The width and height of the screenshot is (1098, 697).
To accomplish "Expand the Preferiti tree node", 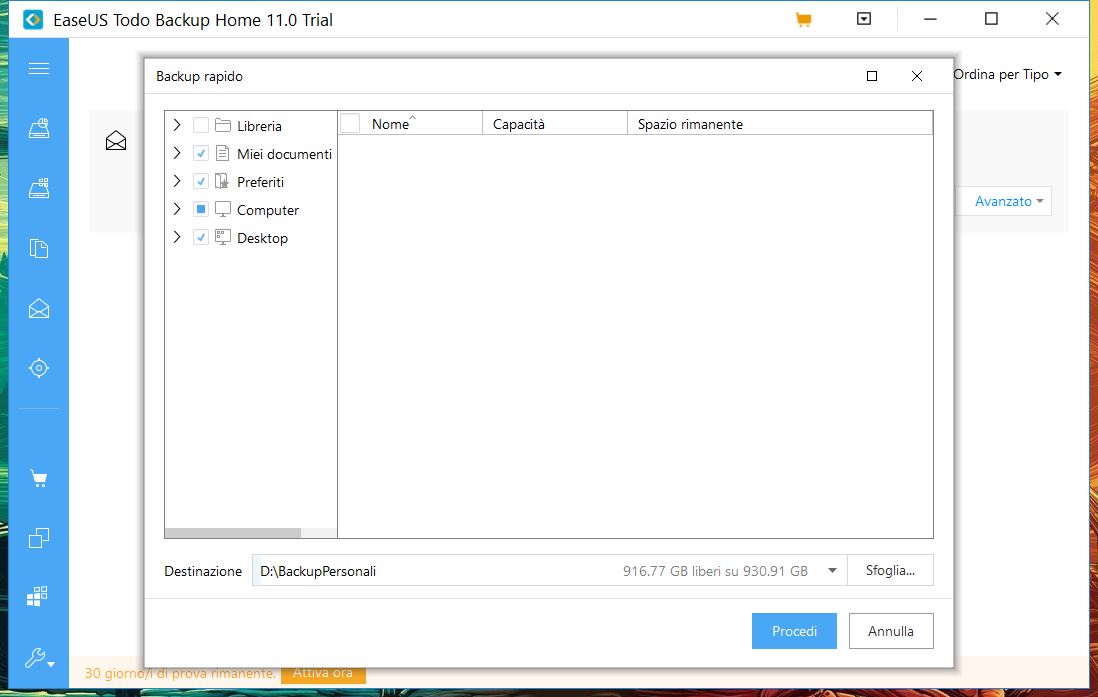I will click(x=177, y=181).
